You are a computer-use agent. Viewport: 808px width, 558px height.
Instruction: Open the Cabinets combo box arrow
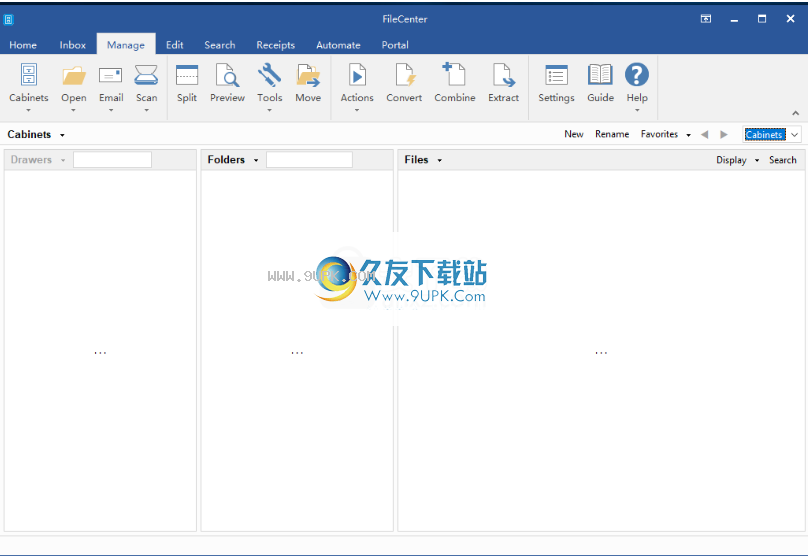tap(795, 134)
